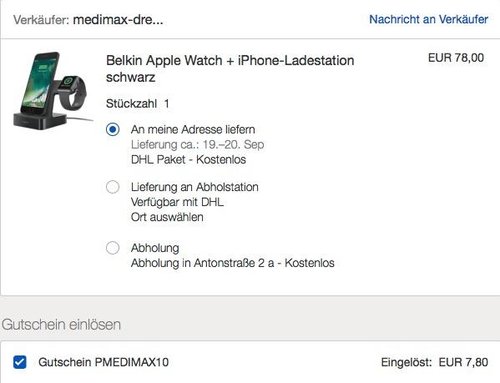Click the An meine Adresse liefern label

[x=193, y=129]
